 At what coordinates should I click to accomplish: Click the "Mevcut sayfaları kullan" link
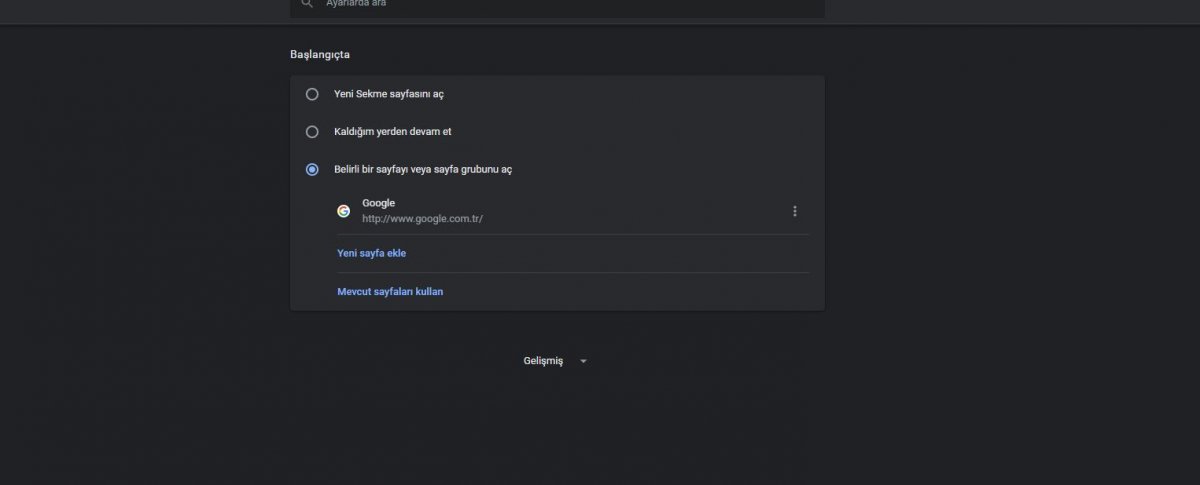coord(390,292)
